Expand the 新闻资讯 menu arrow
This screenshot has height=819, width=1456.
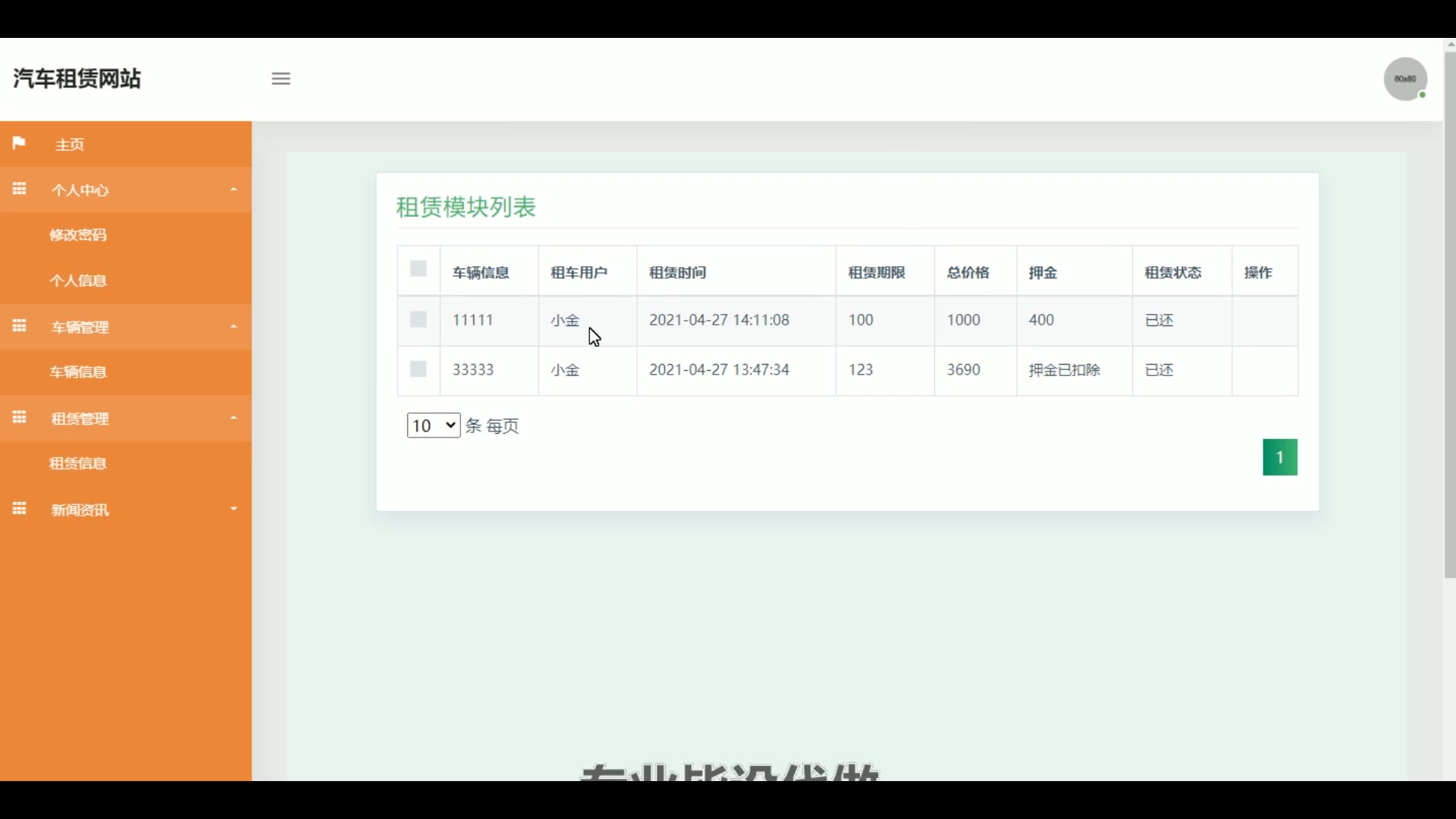pos(234,509)
